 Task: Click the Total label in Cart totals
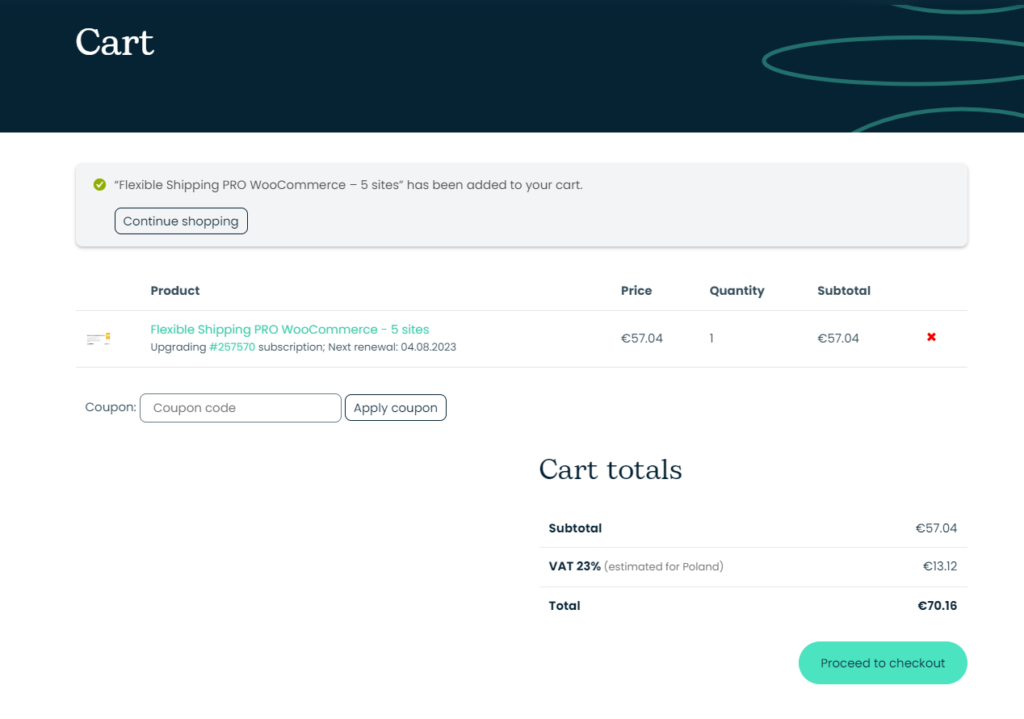pos(564,605)
